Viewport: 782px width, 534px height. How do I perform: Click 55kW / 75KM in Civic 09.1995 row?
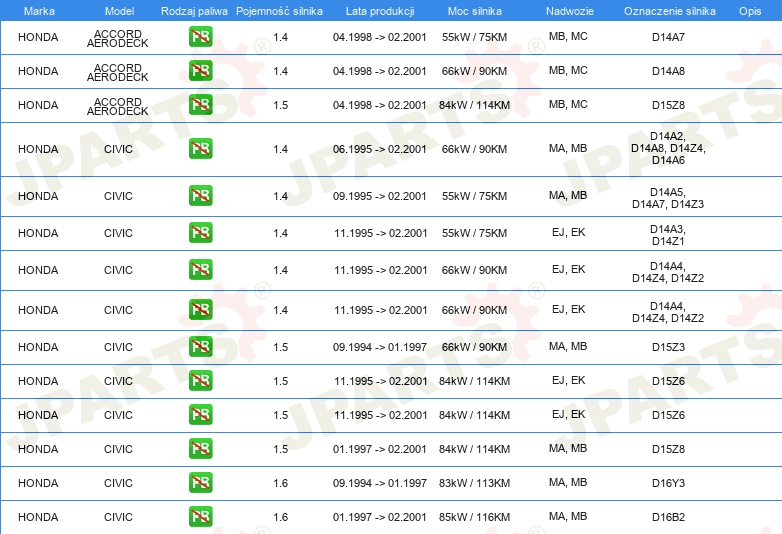click(x=474, y=196)
